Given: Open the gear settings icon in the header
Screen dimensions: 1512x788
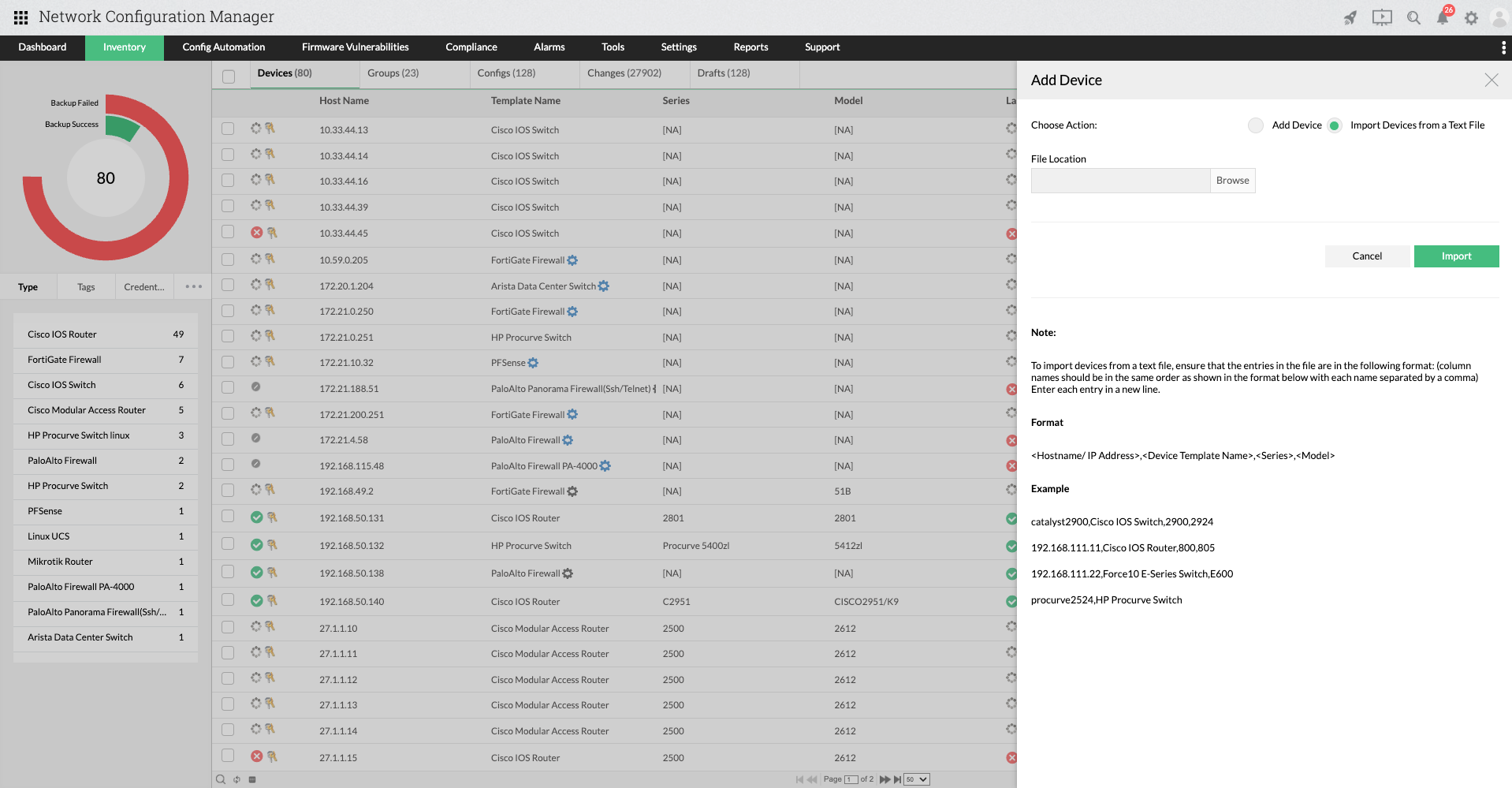Looking at the screenshot, I should (1471, 17).
